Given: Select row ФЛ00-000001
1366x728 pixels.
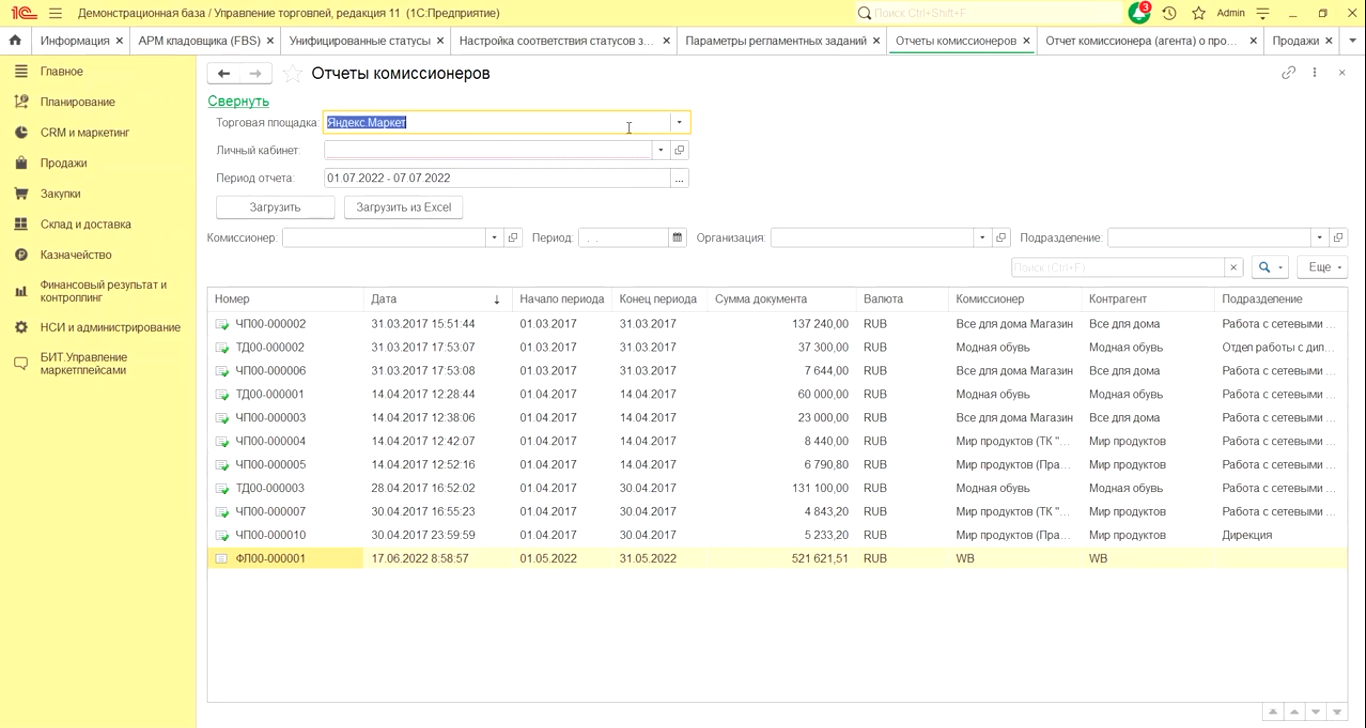Looking at the screenshot, I should [777, 558].
